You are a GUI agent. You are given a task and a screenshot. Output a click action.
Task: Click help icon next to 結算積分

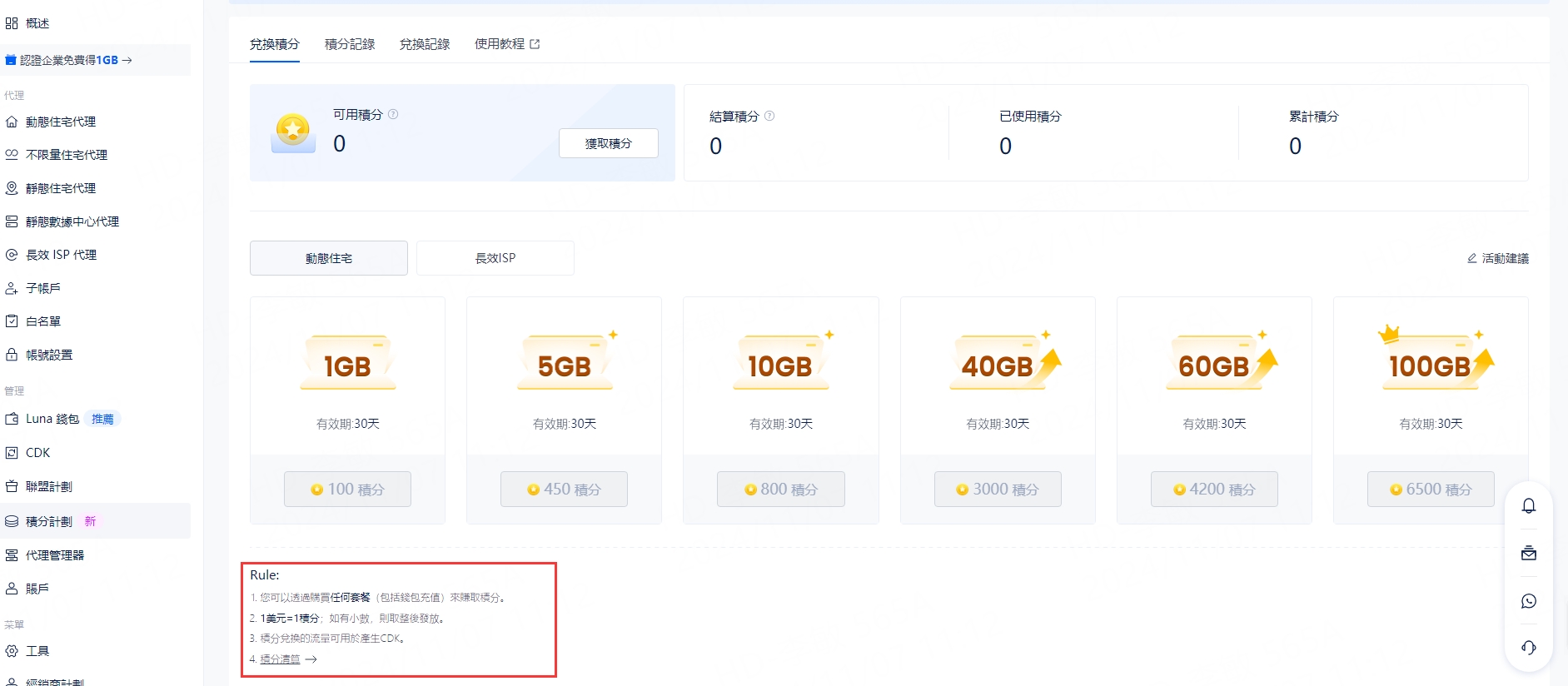click(769, 116)
